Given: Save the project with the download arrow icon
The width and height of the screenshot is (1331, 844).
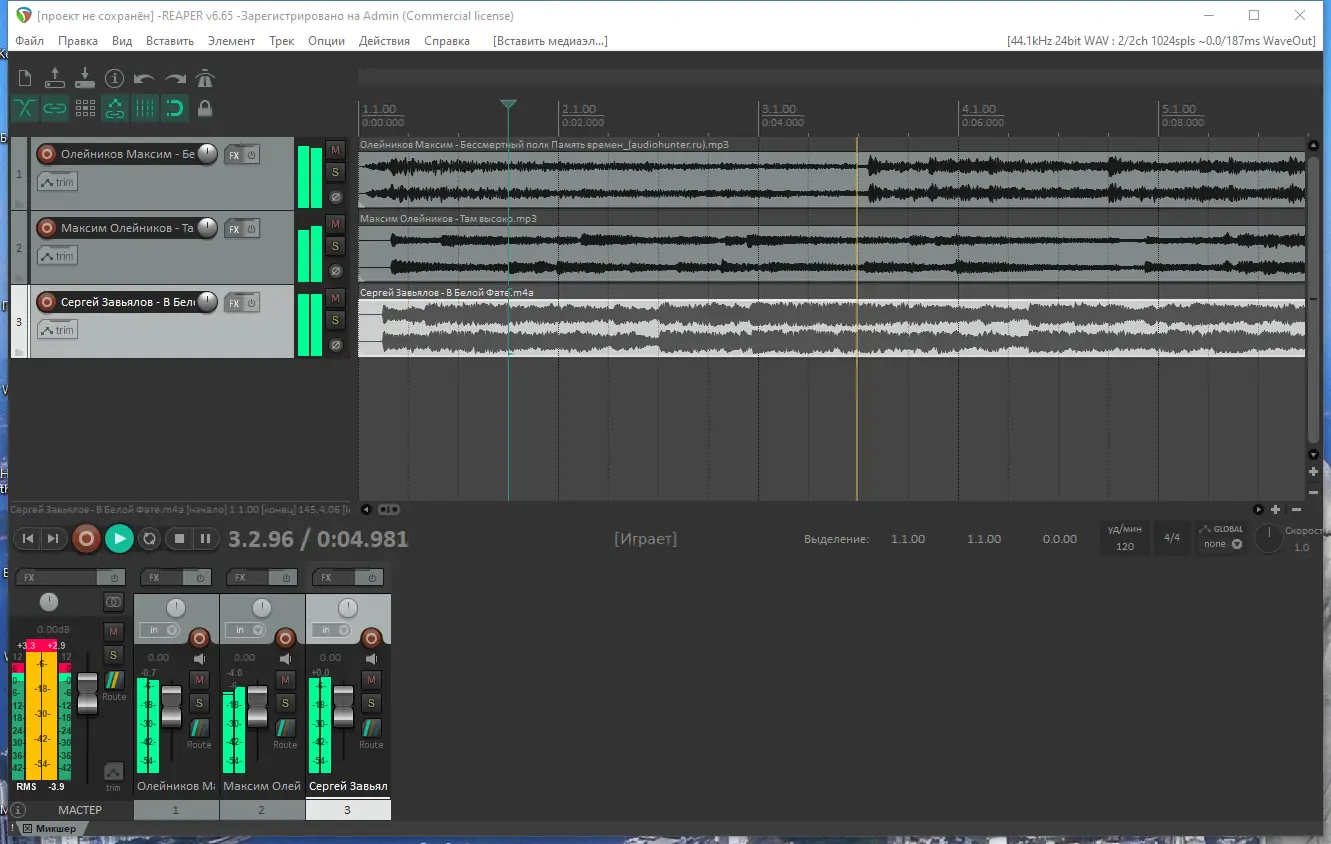Looking at the screenshot, I should coord(85,78).
